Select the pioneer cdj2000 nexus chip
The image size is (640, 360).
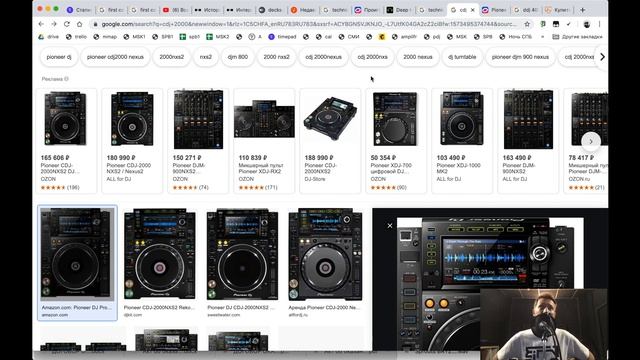115,57
